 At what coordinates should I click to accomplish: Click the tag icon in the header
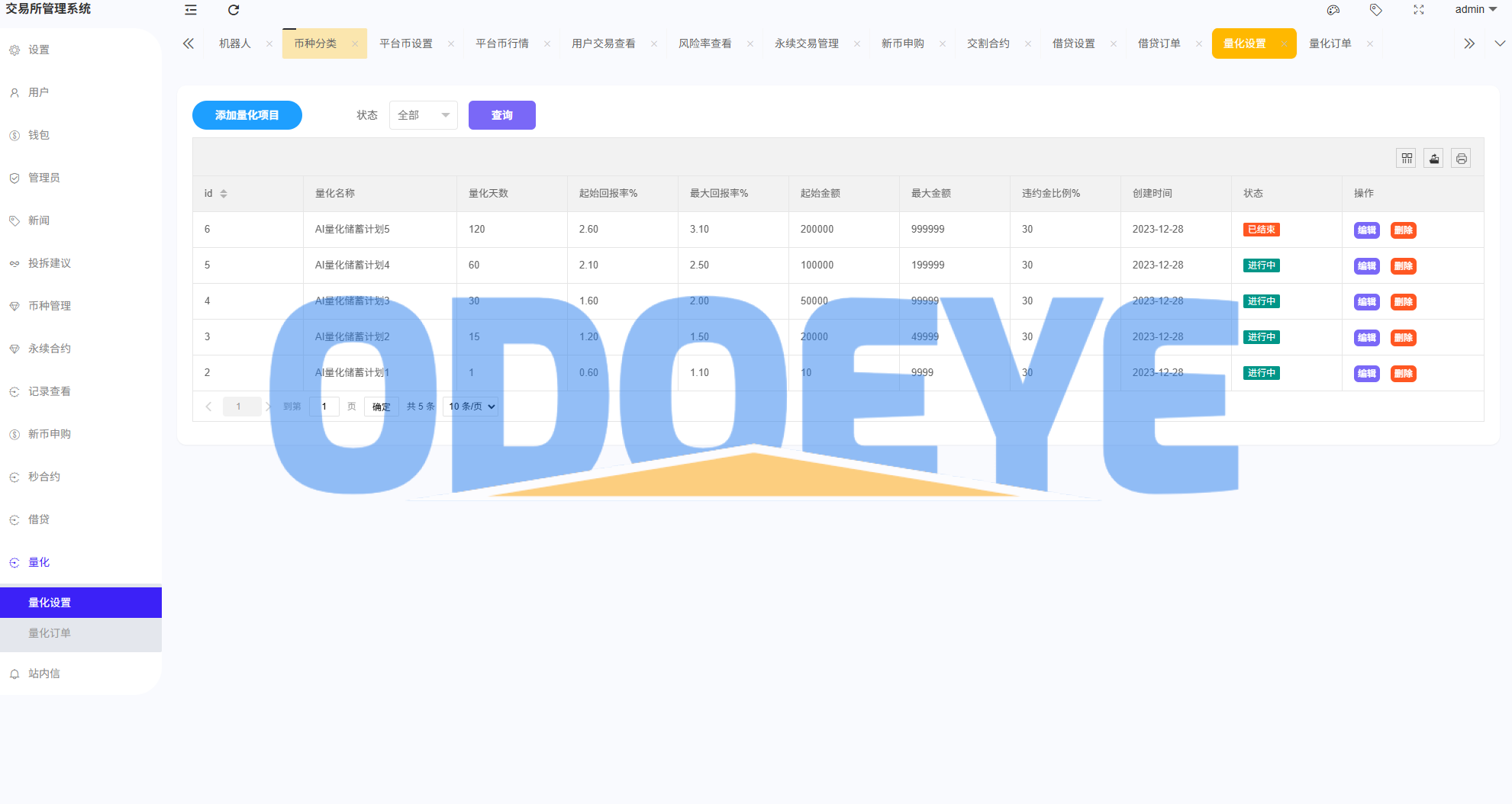click(1376, 10)
